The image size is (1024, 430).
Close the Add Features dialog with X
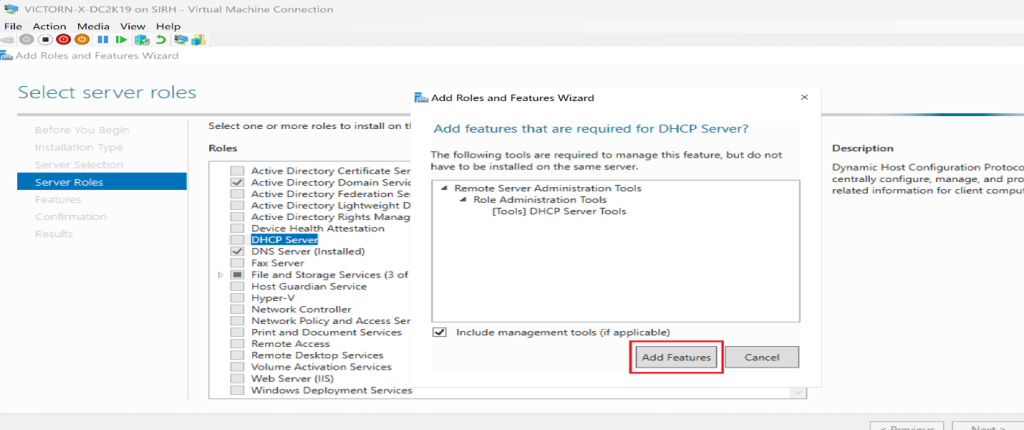(804, 98)
